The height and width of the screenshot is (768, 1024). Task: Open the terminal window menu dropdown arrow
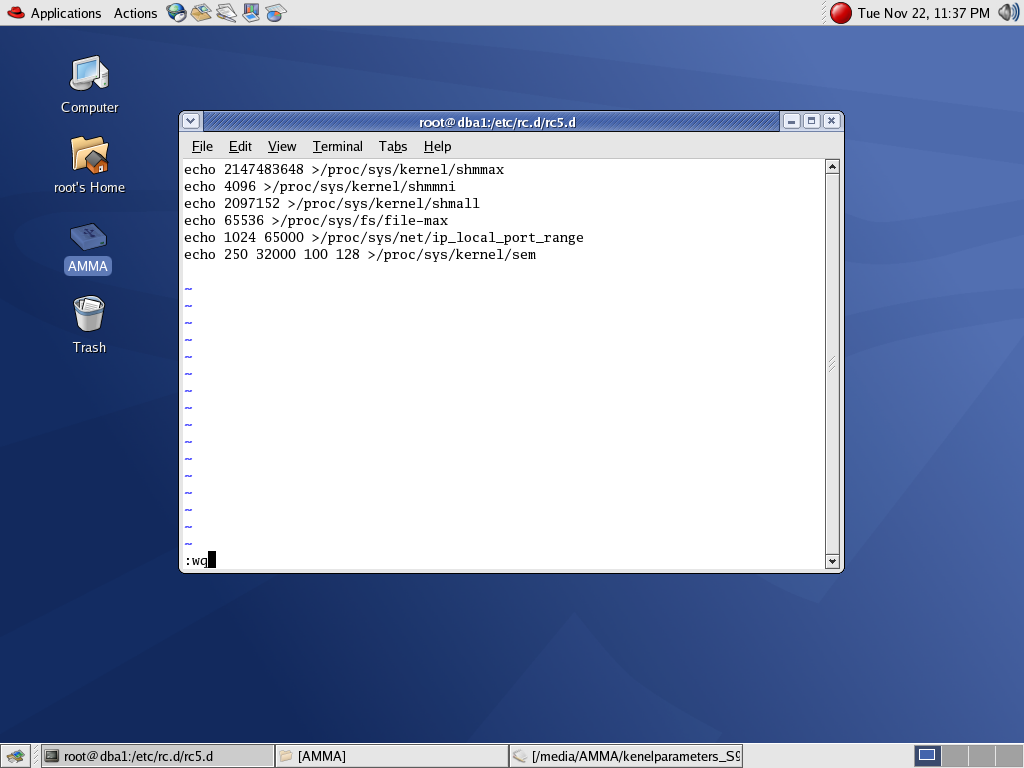(x=191, y=121)
